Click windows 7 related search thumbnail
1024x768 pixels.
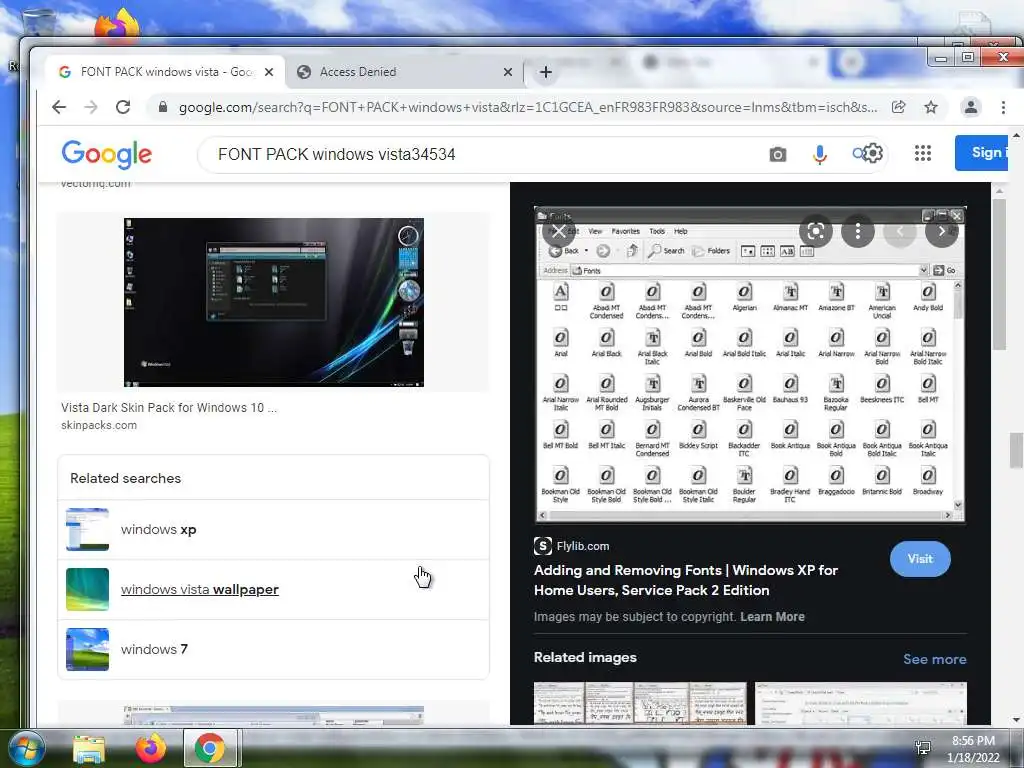(x=88, y=650)
